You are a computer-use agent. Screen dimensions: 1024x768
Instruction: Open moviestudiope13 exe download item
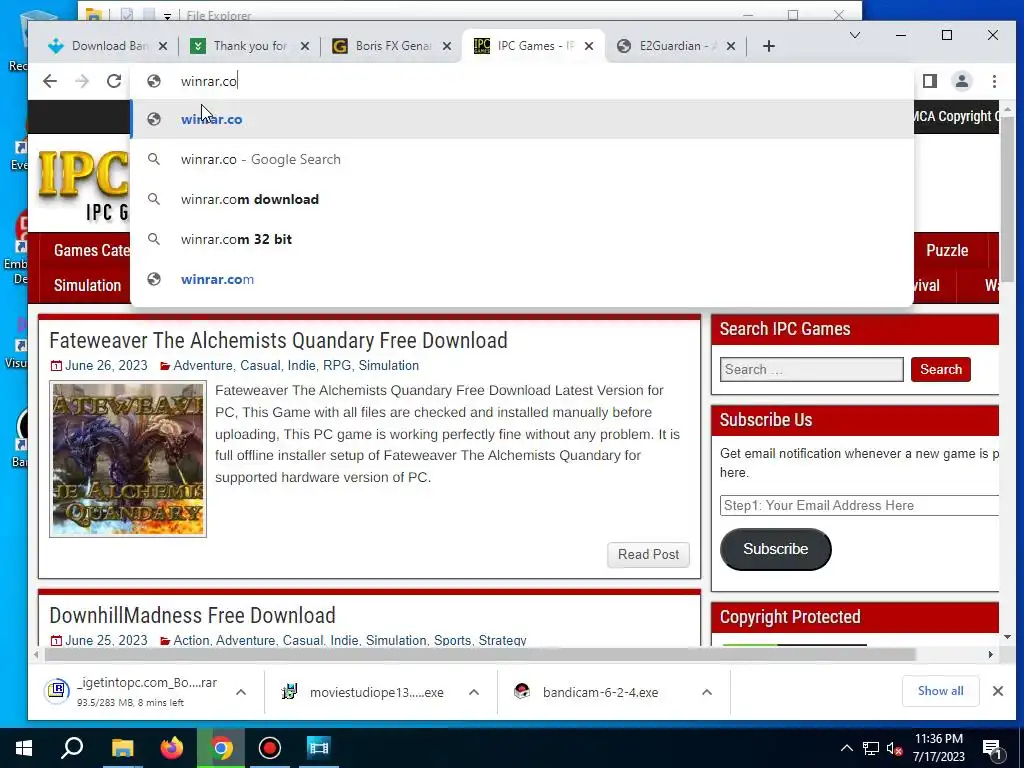[364, 692]
